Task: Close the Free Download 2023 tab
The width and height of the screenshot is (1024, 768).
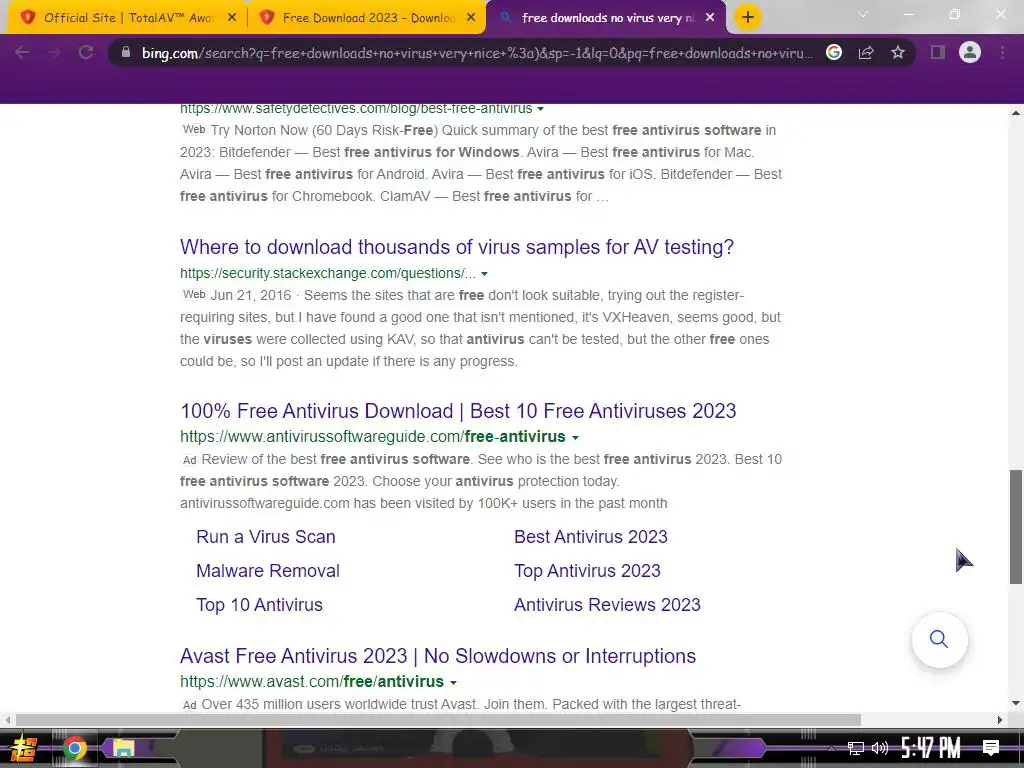Action: [x=471, y=18]
